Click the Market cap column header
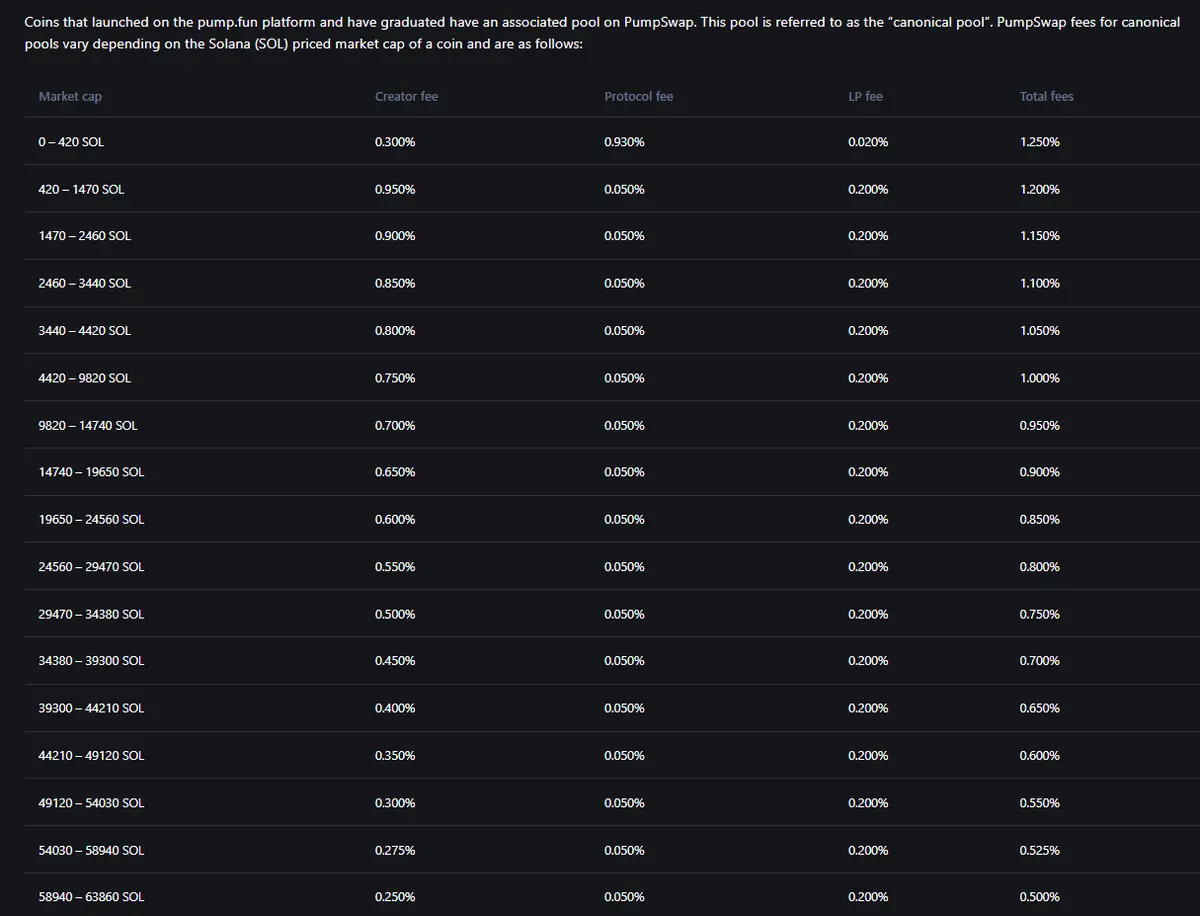The height and width of the screenshot is (916, 1200). click(x=70, y=96)
